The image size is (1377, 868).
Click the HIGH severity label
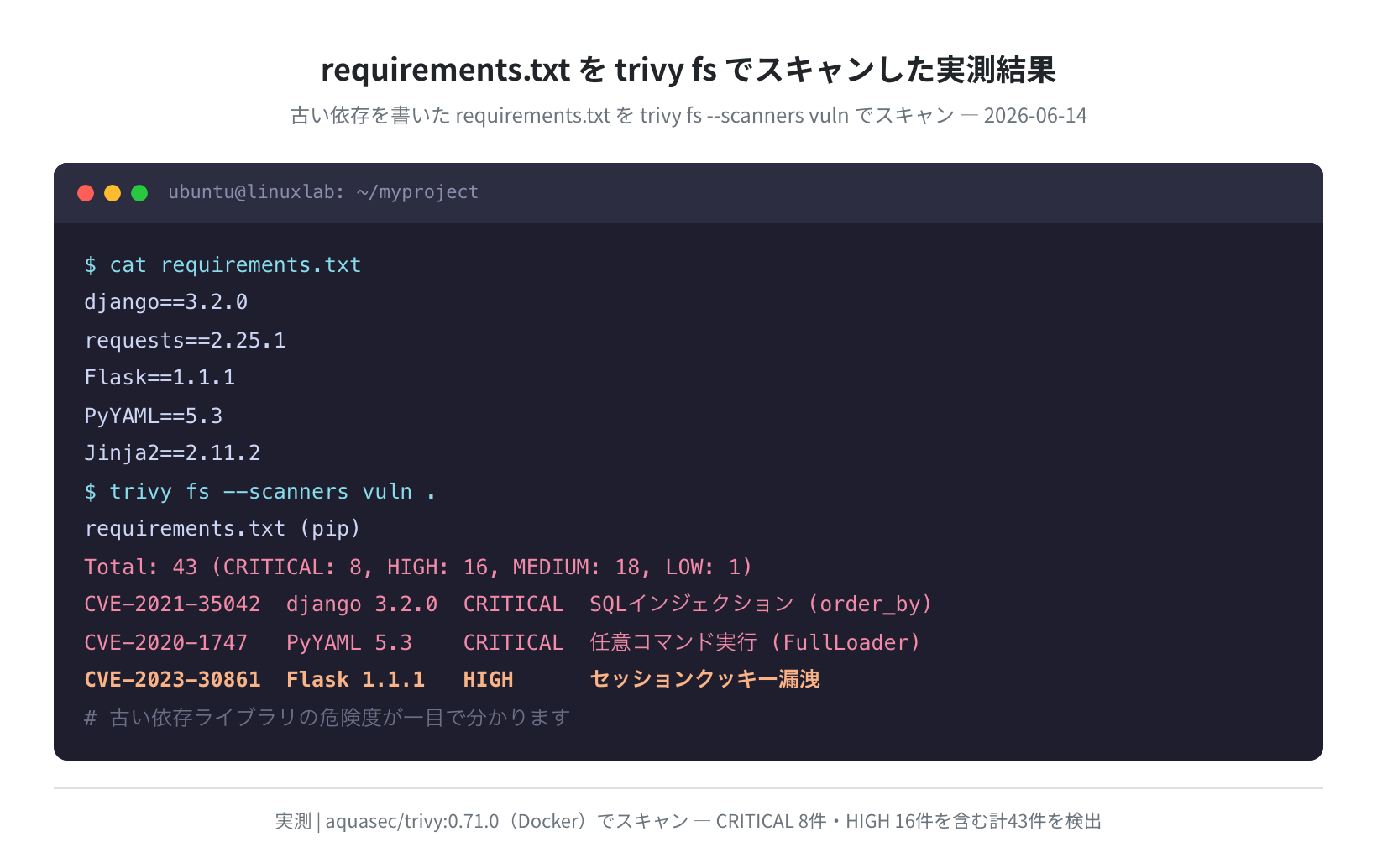(x=489, y=680)
